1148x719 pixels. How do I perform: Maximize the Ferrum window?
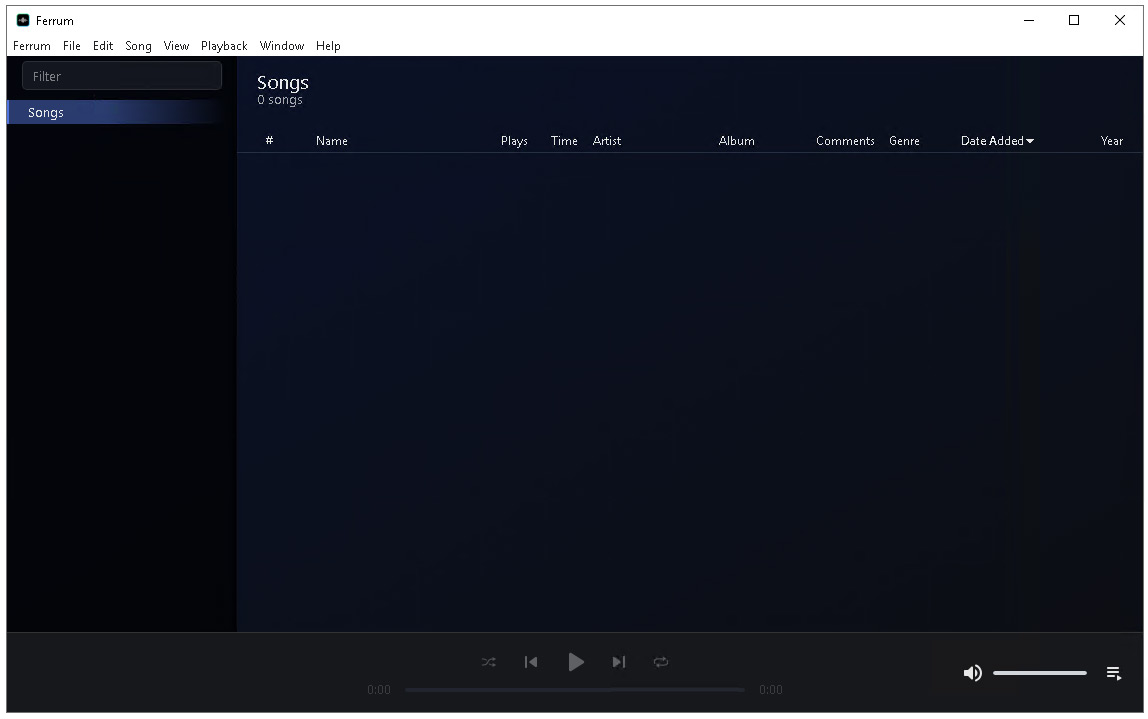coord(1074,21)
